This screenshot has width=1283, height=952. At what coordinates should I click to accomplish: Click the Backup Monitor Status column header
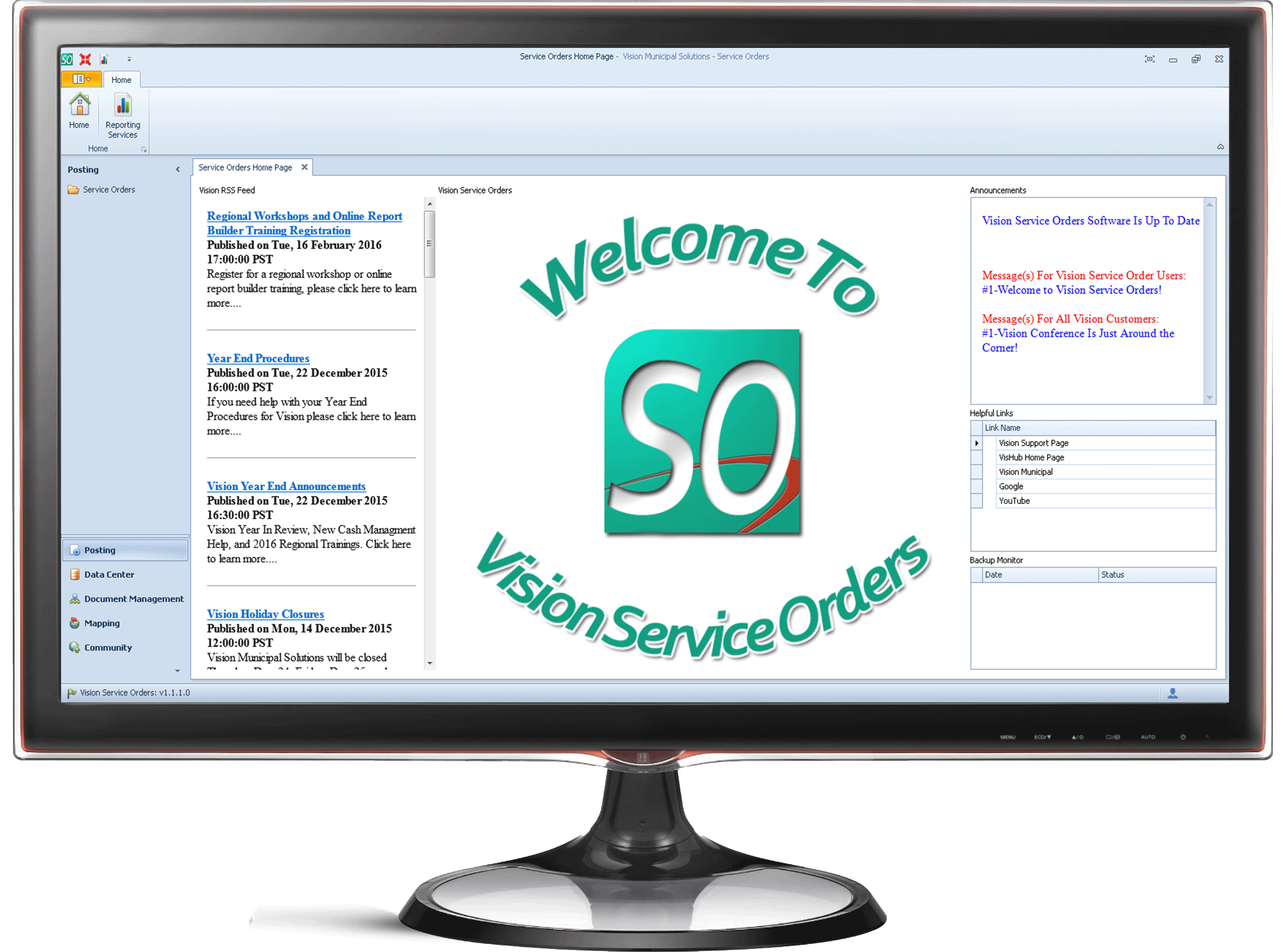click(x=1157, y=575)
